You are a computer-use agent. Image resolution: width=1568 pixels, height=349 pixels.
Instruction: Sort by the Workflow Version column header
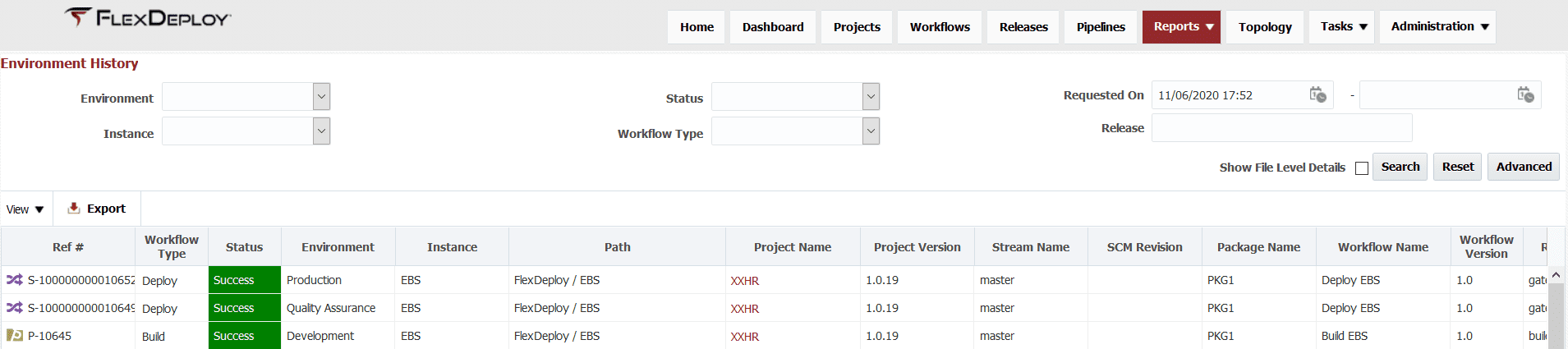[1487, 247]
